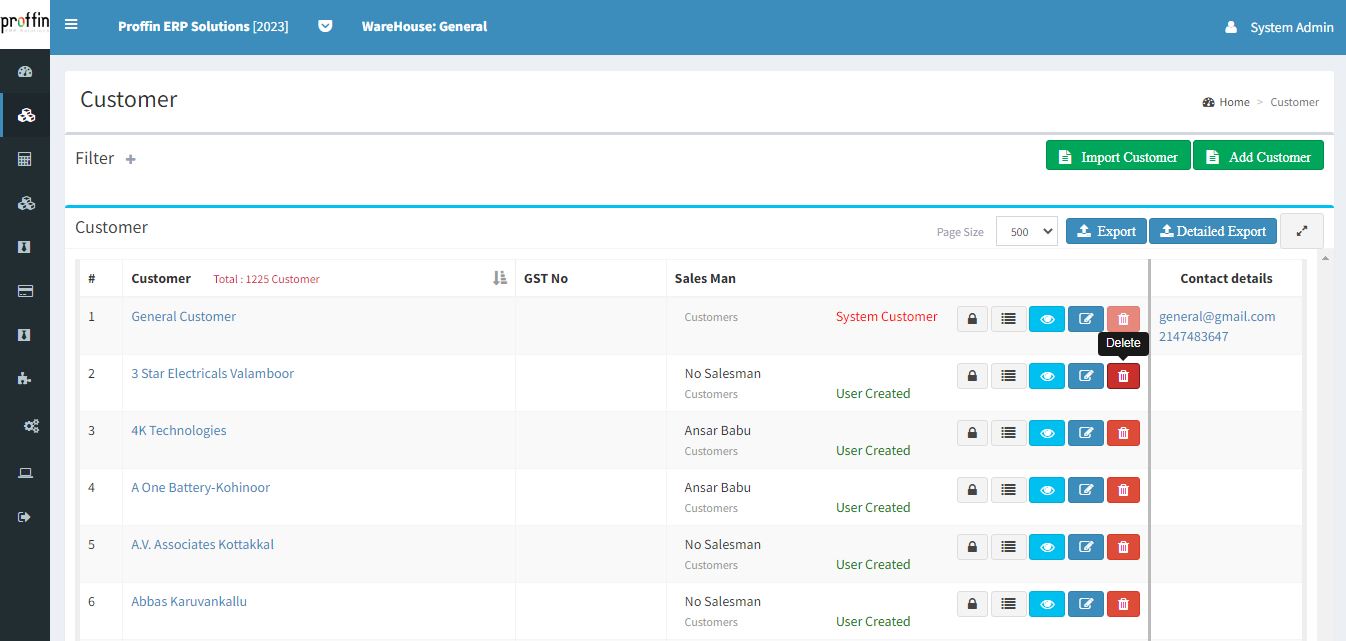This screenshot has height=641, width=1346.
Task: Open the System Admin user menu
Action: [1280, 27]
